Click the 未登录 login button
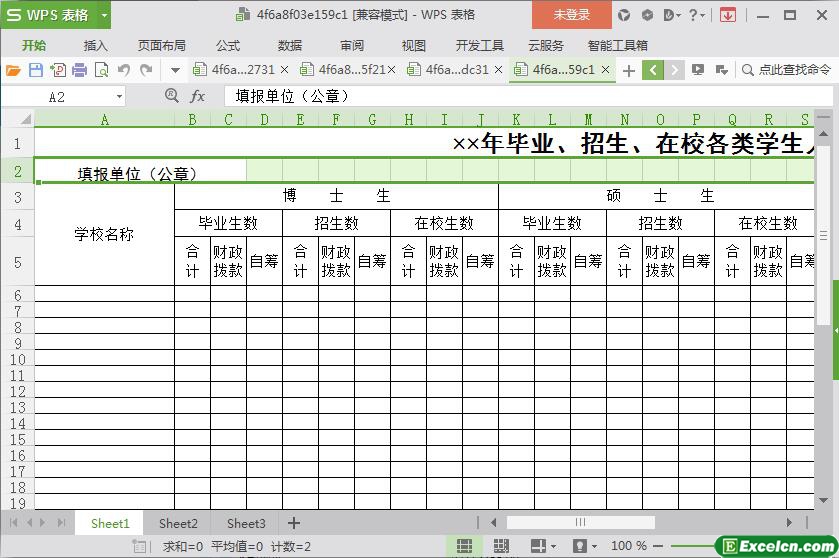 [x=571, y=15]
